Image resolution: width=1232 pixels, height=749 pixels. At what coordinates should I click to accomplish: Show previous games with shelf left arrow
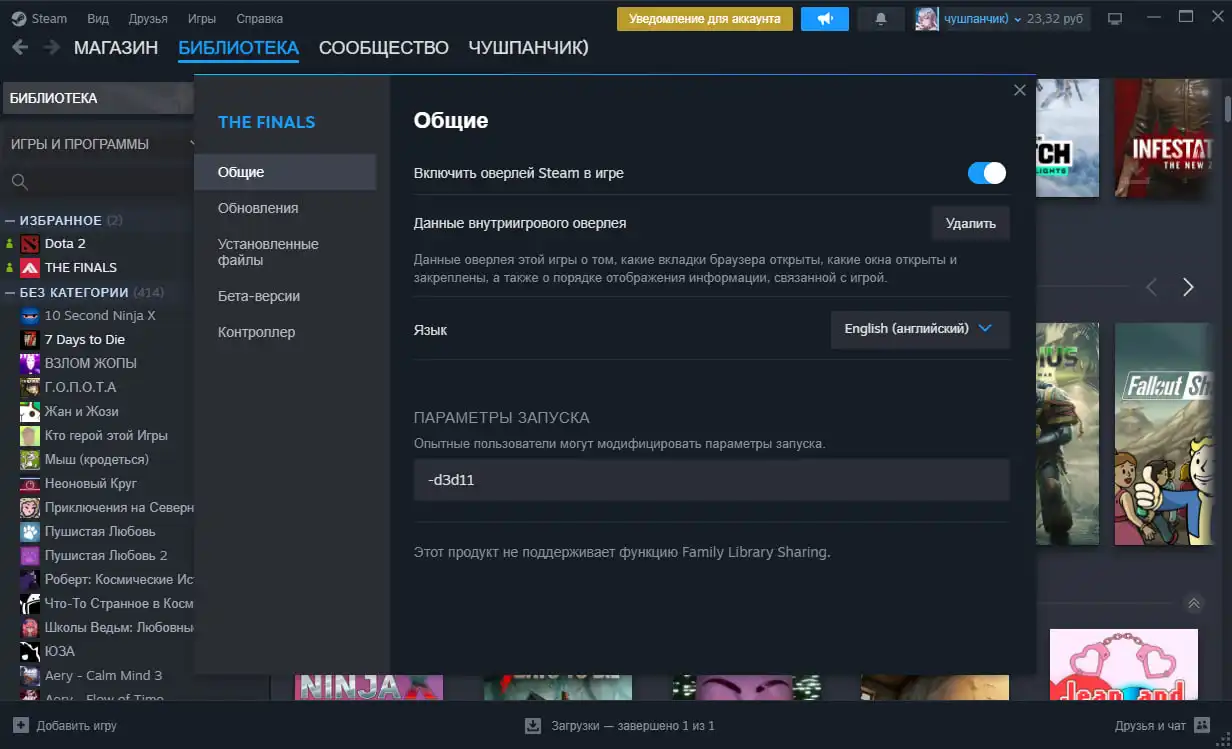1151,288
